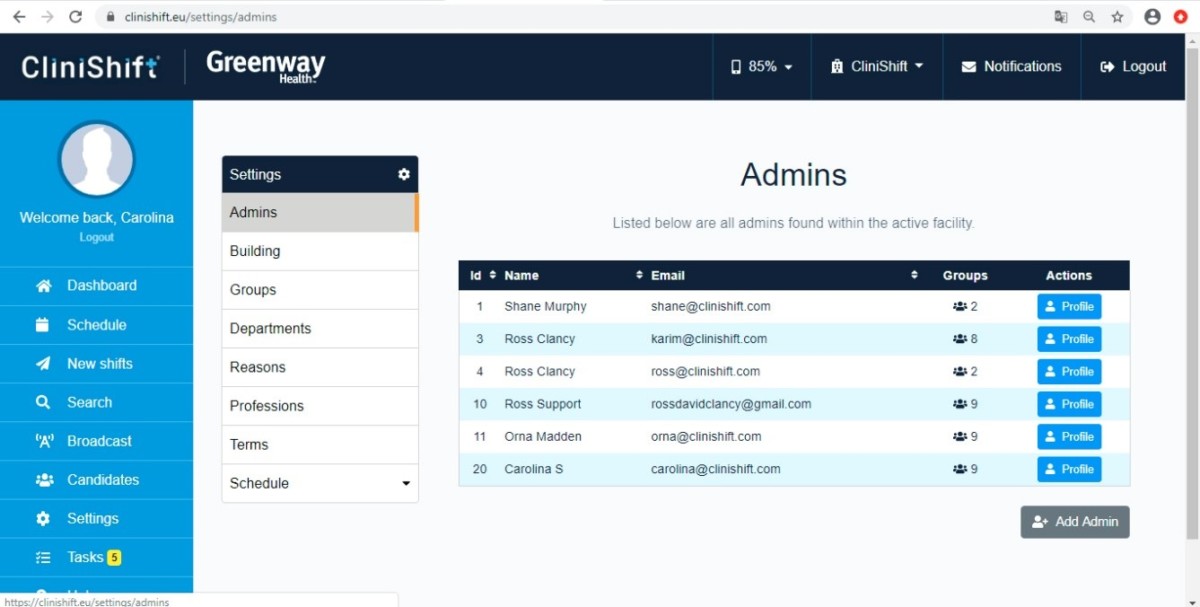
Task: Click the address bar URL field
Action: coord(570,17)
